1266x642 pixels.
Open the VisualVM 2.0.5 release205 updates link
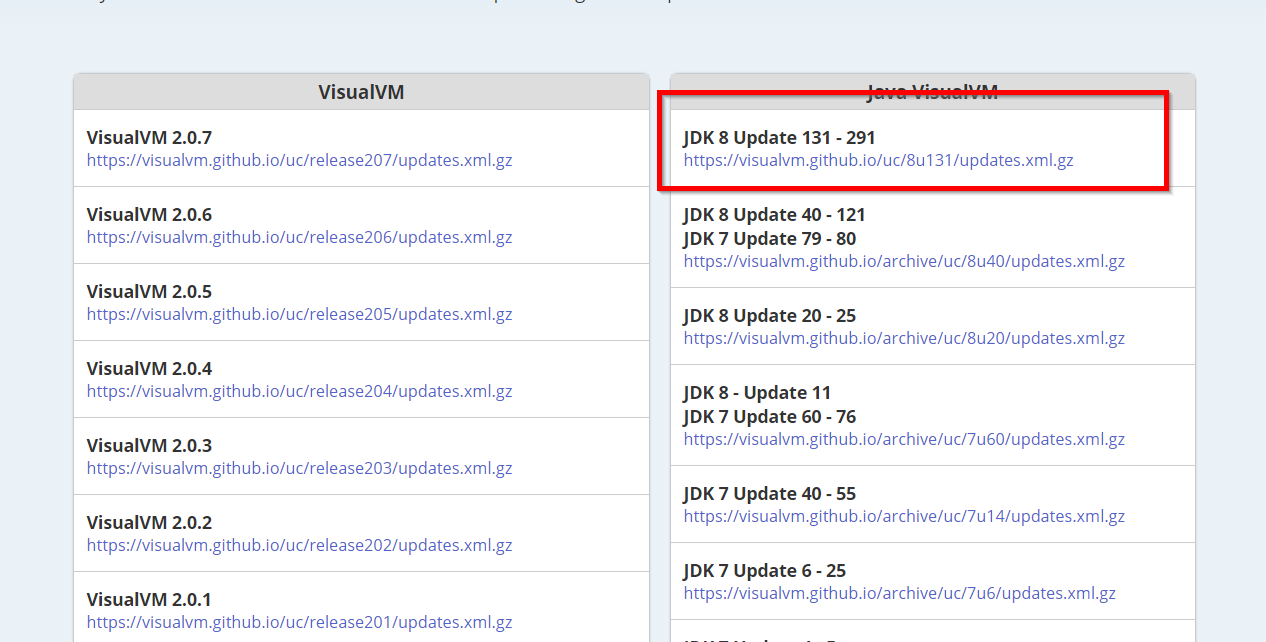click(299, 314)
